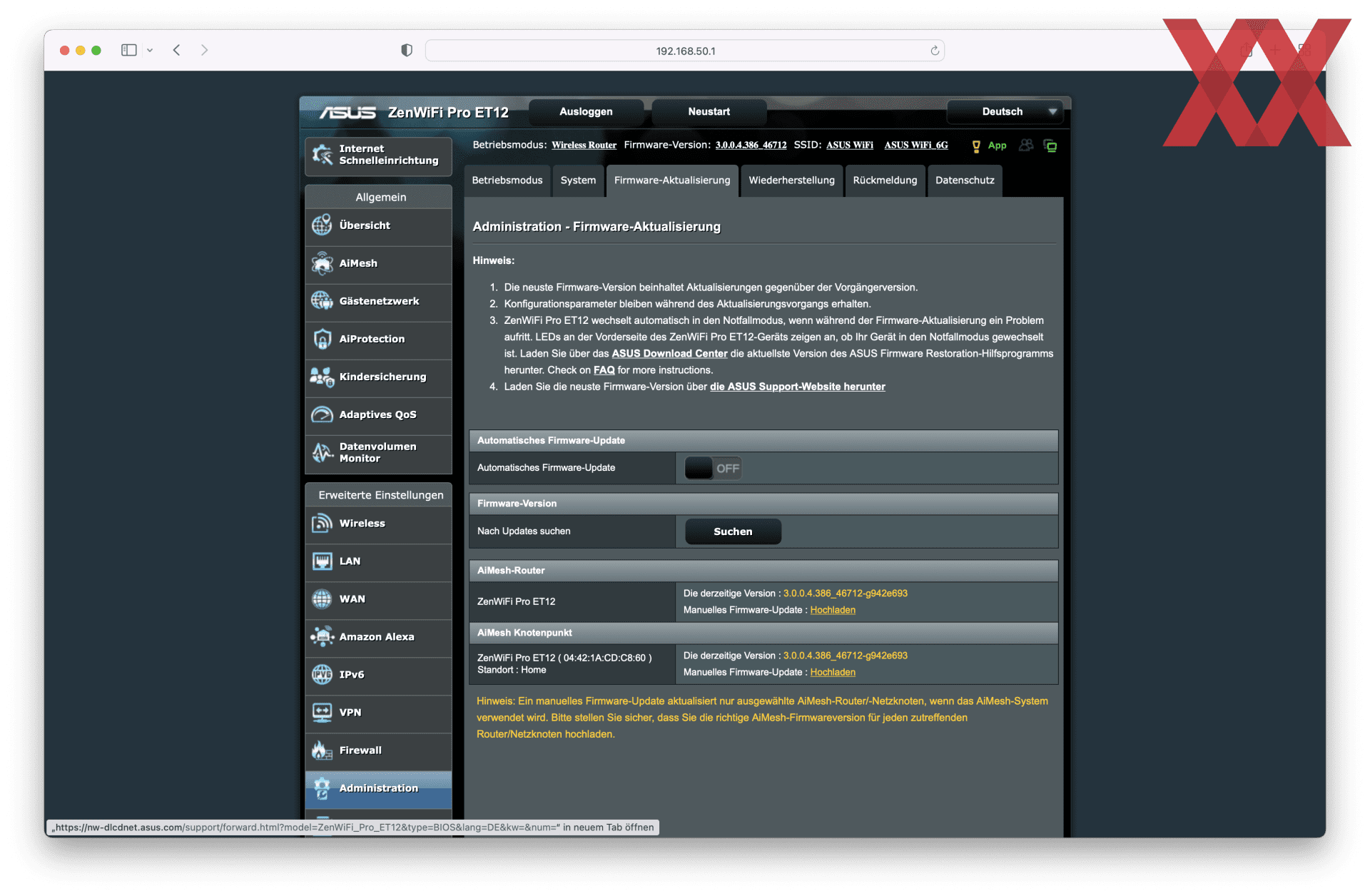Open the AiMesh sidebar icon
The height and width of the screenshot is (896, 1370).
click(x=322, y=263)
